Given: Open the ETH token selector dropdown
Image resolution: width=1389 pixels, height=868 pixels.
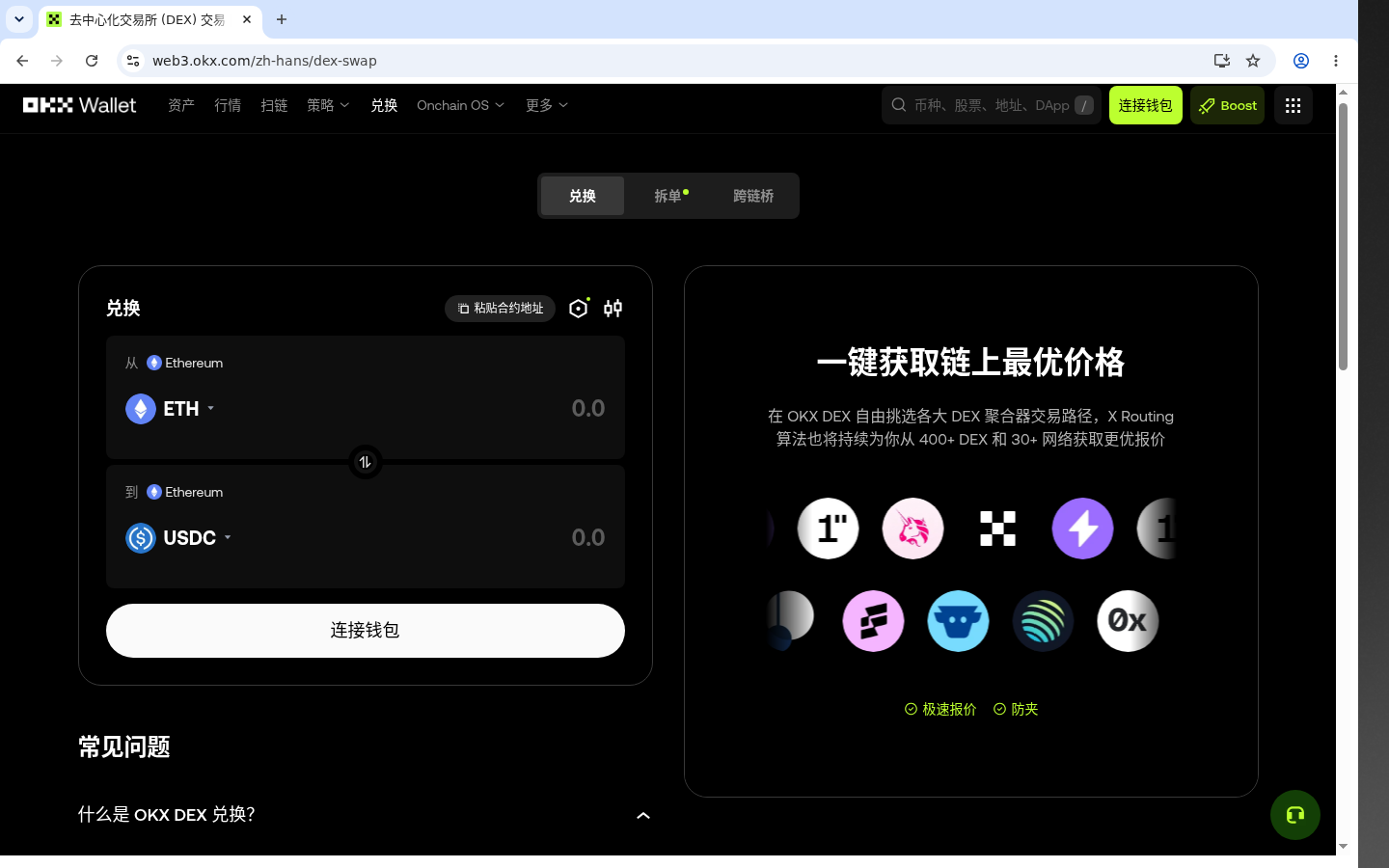Looking at the screenshot, I should pos(171,409).
